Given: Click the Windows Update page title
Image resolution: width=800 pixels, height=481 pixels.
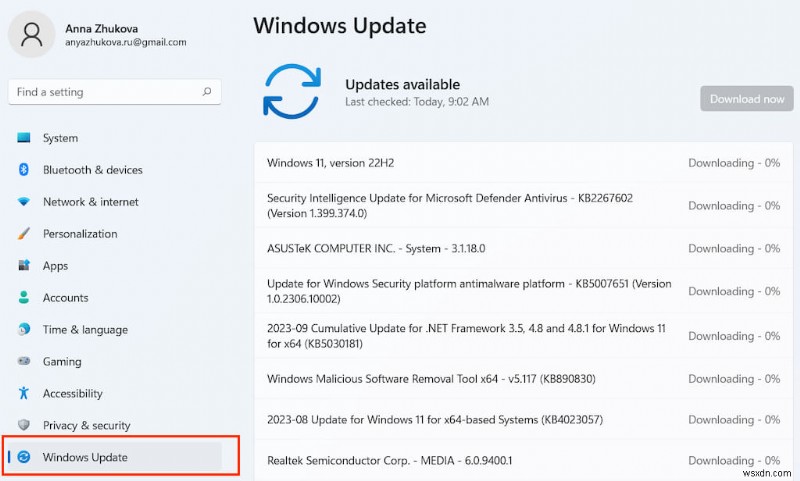Looking at the screenshot, I should [340, 26].
